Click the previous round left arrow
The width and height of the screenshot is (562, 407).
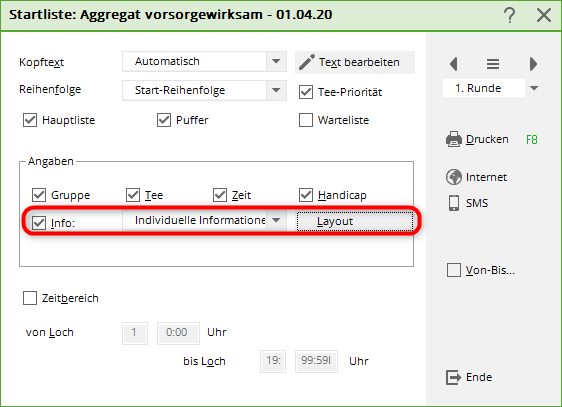[454, 64]
